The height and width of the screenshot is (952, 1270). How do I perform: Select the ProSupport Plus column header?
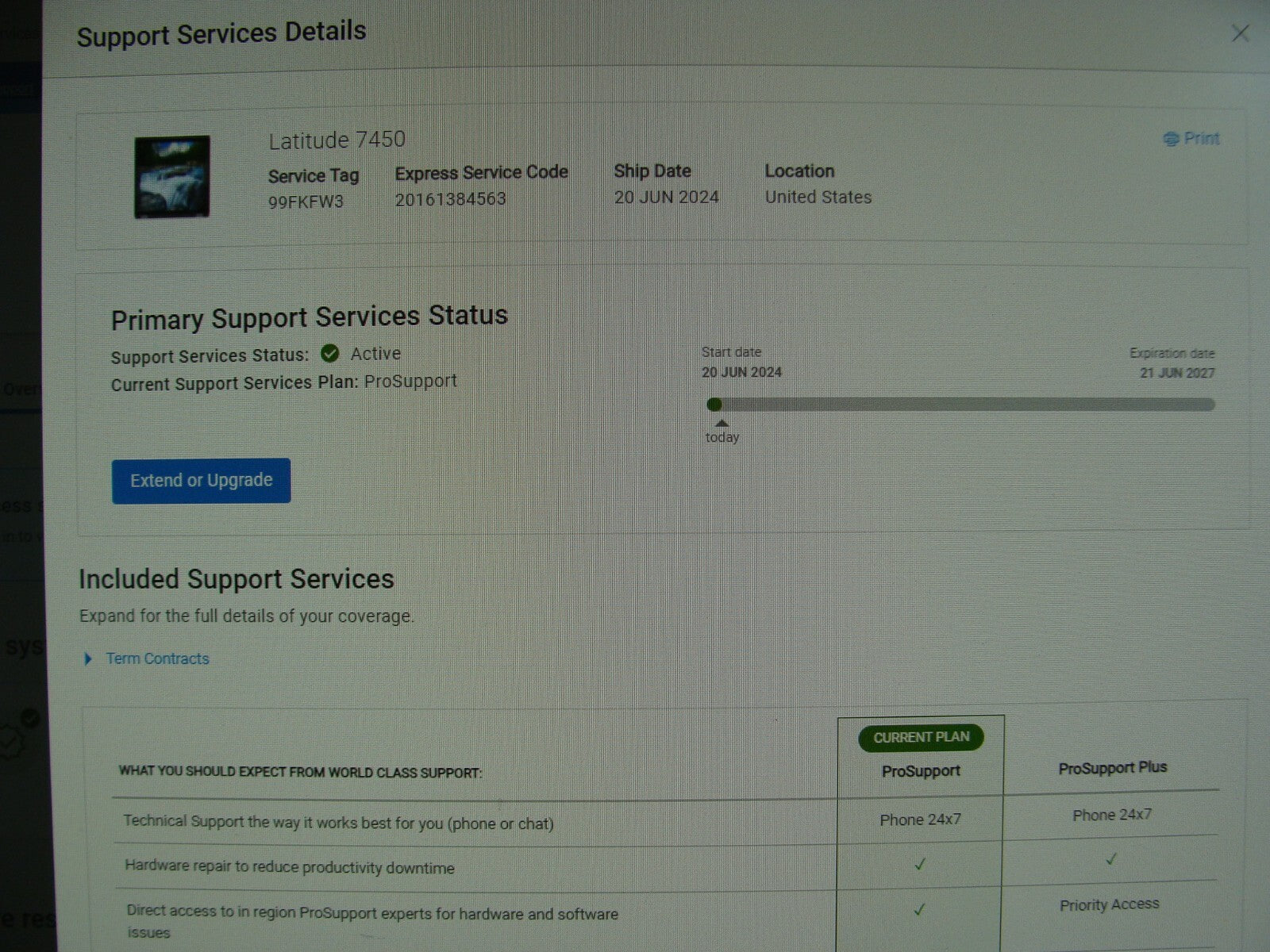coord(1112,768)
